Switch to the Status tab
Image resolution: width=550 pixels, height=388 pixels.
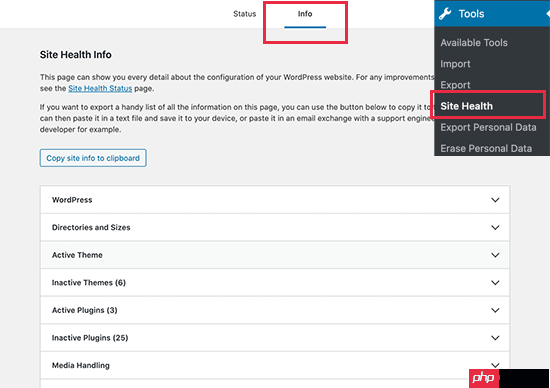click(244, 14)
